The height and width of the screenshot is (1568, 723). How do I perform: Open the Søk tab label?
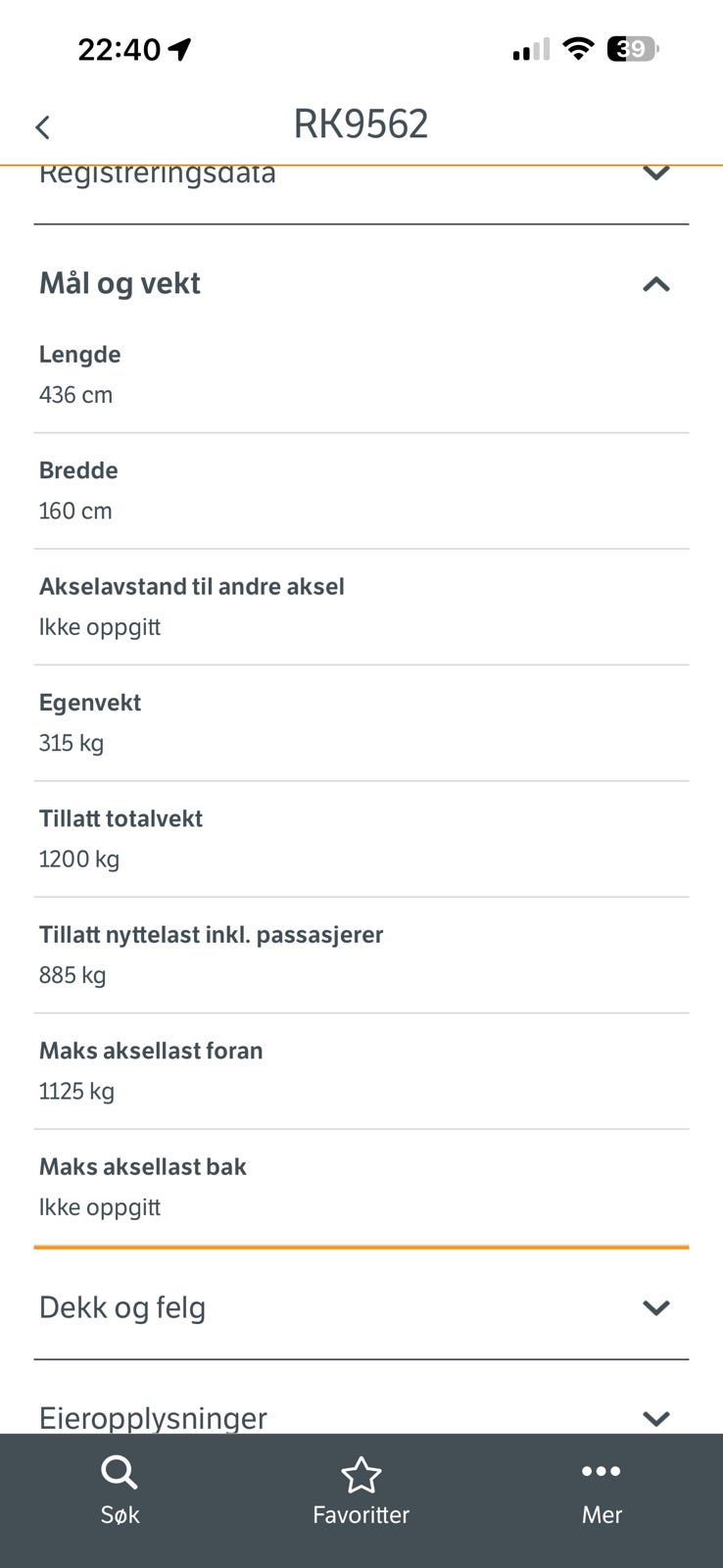(120, 1515)
